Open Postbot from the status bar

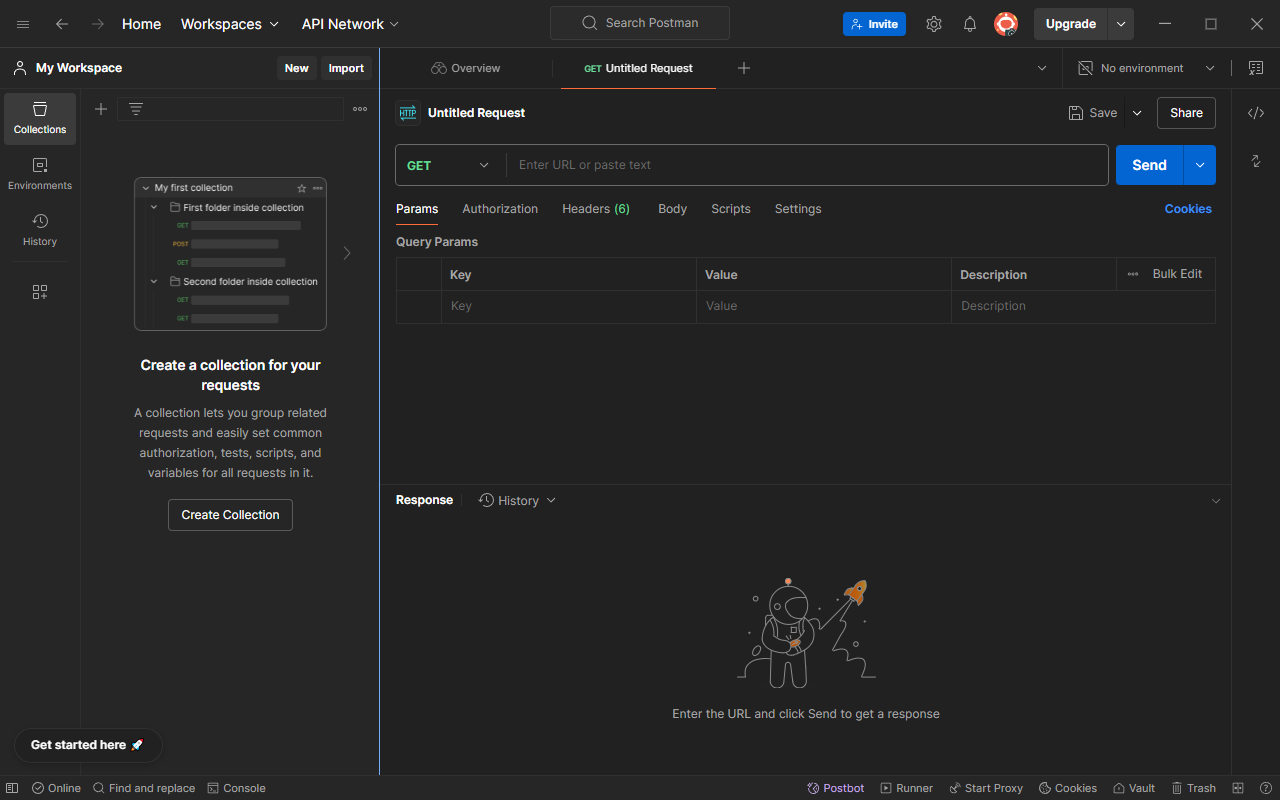(836, 788)
